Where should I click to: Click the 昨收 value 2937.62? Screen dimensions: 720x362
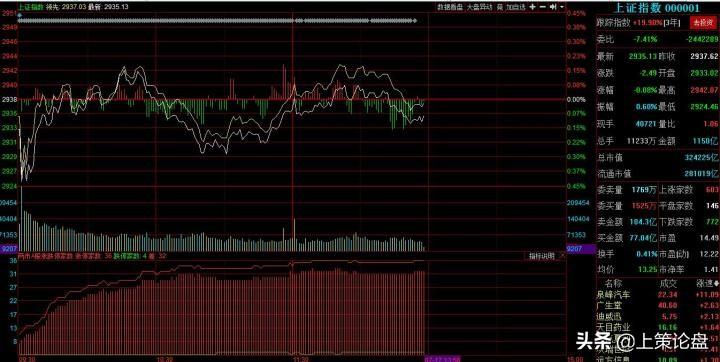[704, 57]
